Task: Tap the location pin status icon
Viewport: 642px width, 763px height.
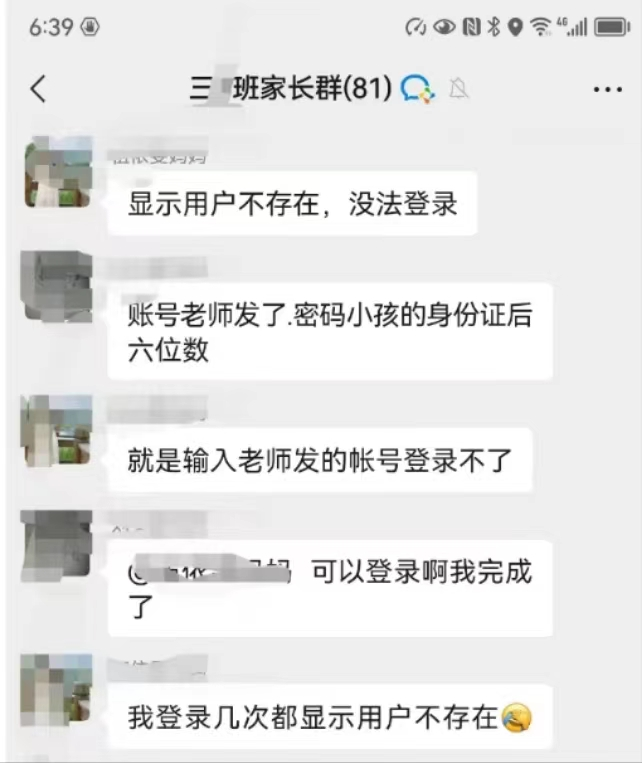Action: pyautogui.click(x=515, y=27)
